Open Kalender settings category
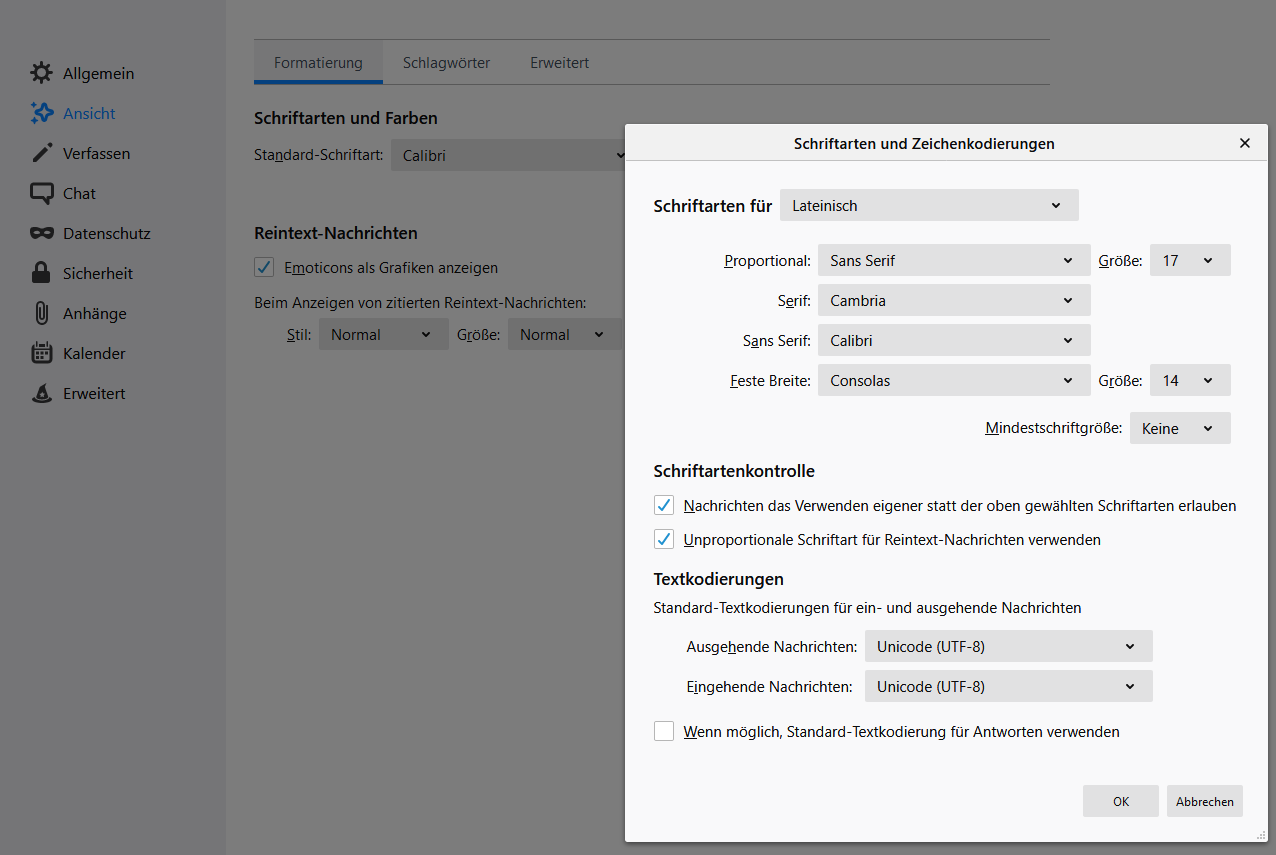Viewport: 1276px width, 855px height. (x=94, y=353)
